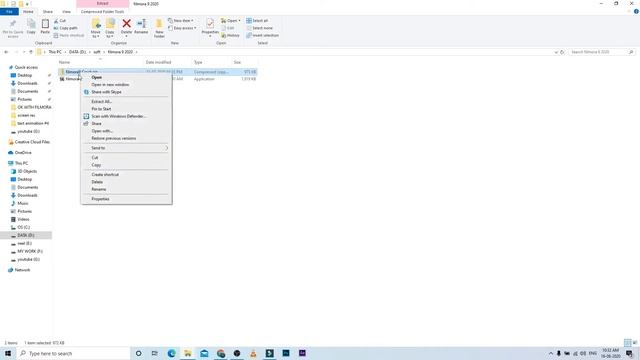
Task: Expand the New item dropdown
Action: (x=180, y=21)
